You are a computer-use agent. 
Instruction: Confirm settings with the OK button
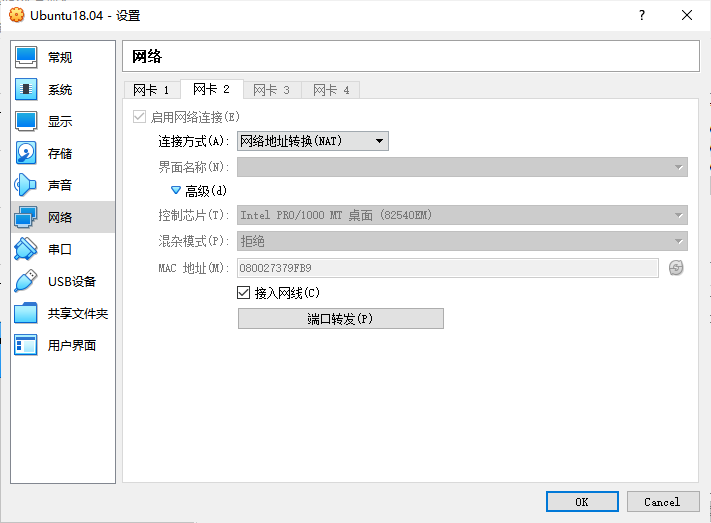click(581, 501)
